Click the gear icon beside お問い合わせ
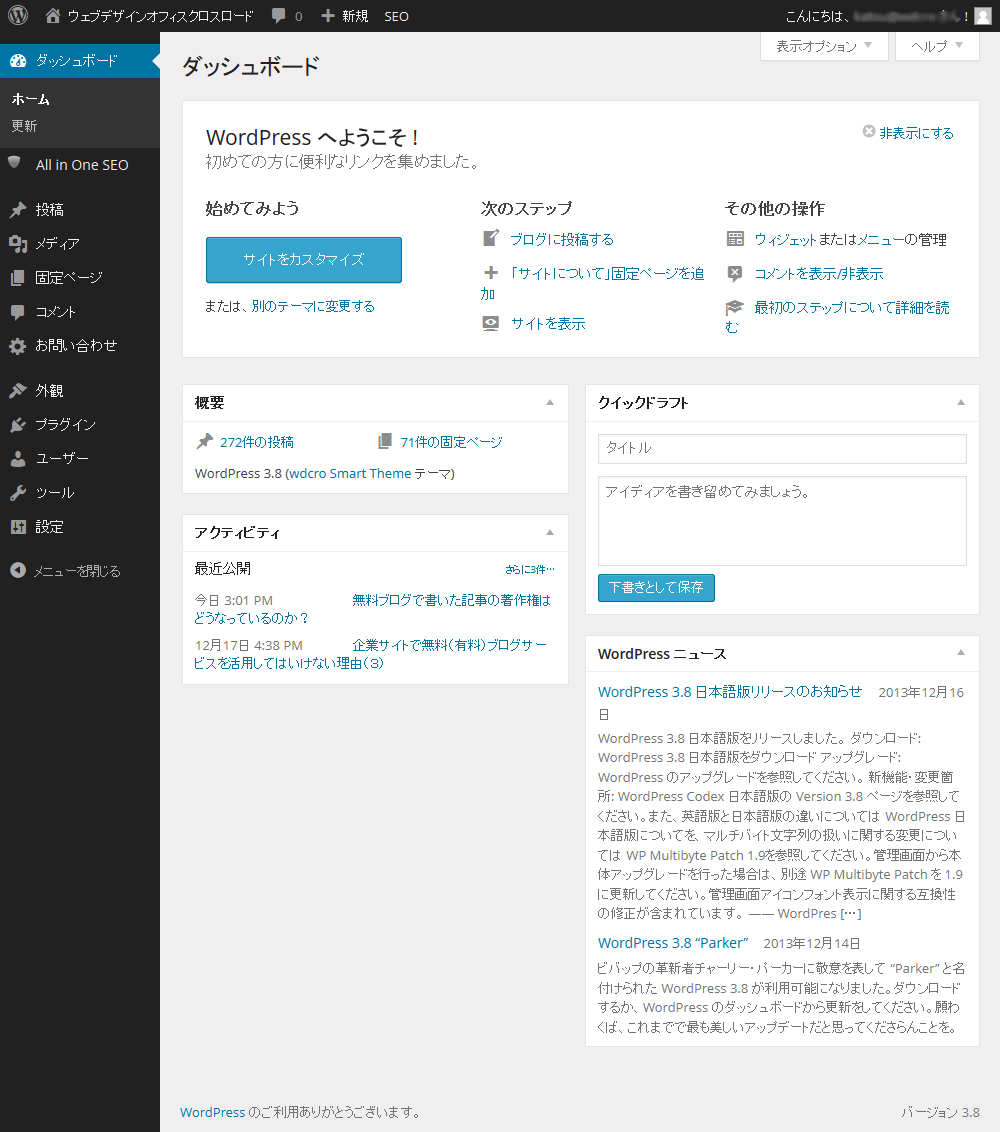 18,346
